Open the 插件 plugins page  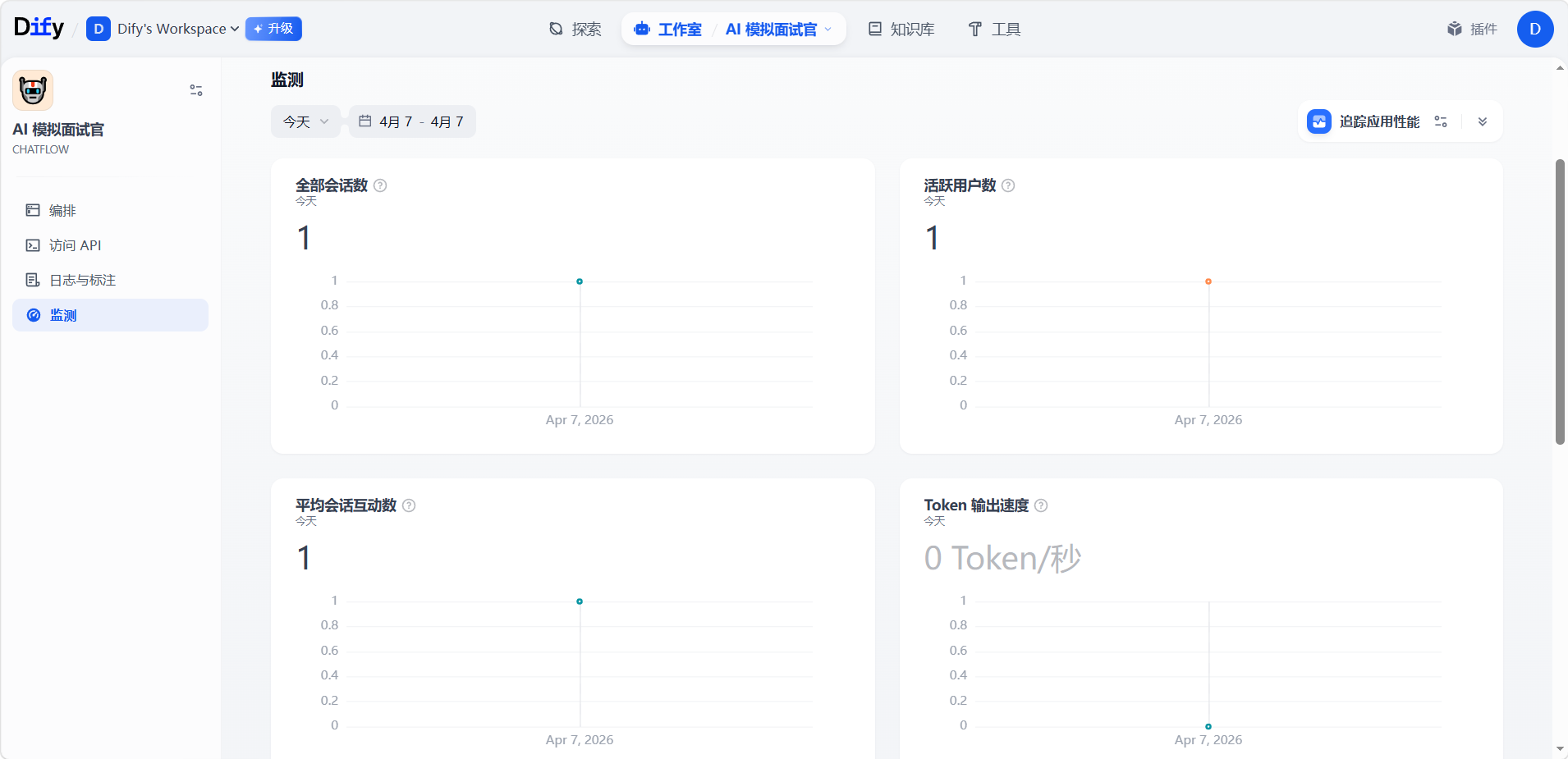click(x=1472, y=29)
